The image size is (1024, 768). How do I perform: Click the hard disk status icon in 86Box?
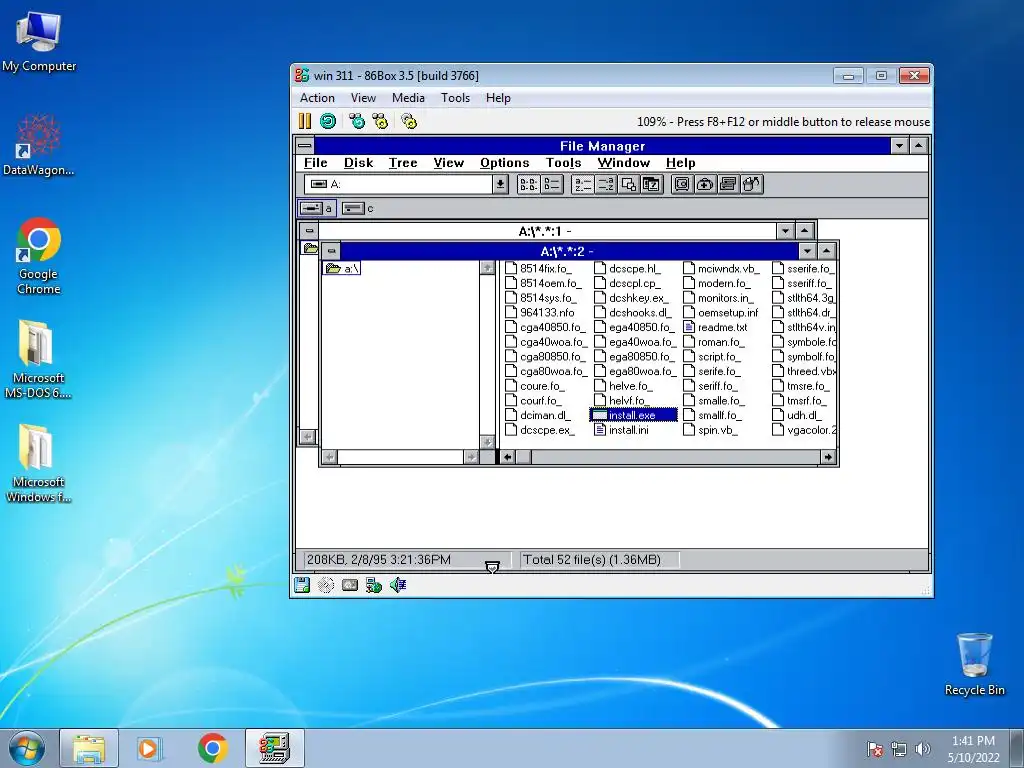350,585
